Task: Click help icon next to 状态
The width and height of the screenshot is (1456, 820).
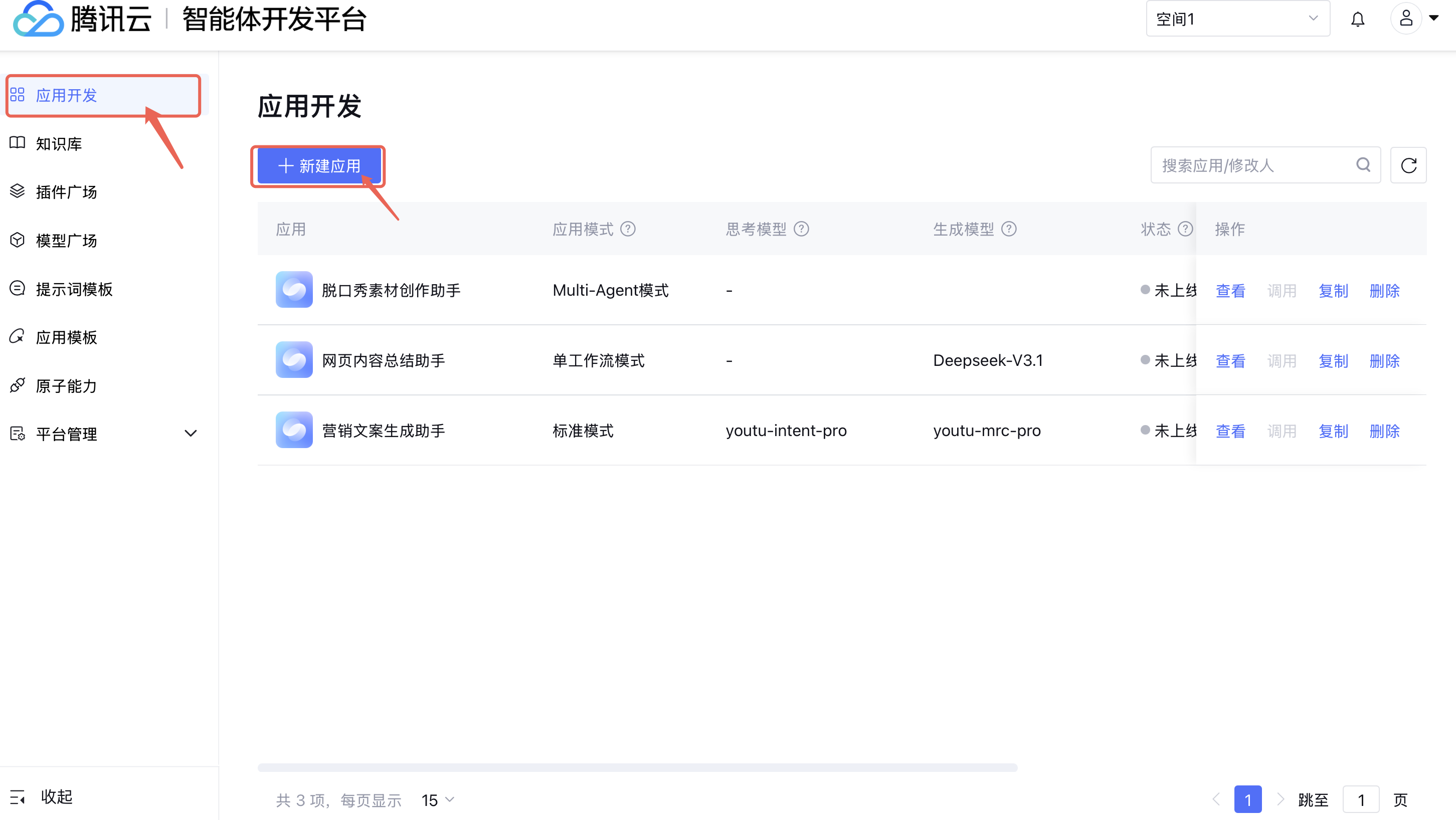Action: coord(1185,229)
